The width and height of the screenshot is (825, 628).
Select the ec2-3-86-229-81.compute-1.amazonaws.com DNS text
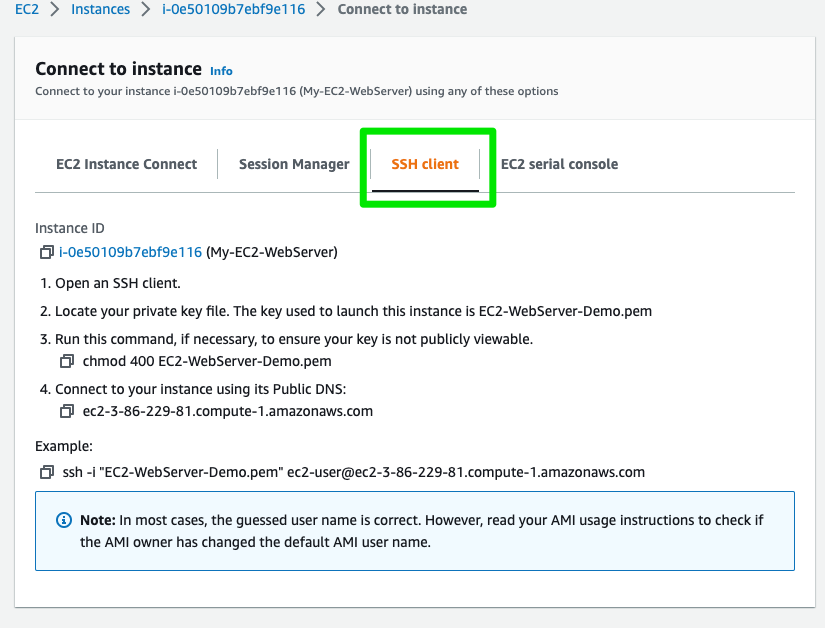pyautogui.click(x=228, y=411)
